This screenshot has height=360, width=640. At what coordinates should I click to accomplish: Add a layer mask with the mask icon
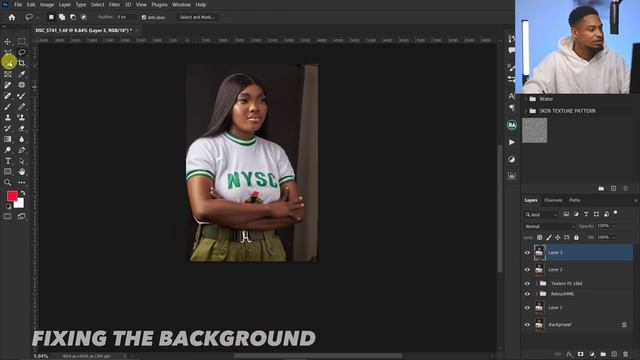[580, 354]
